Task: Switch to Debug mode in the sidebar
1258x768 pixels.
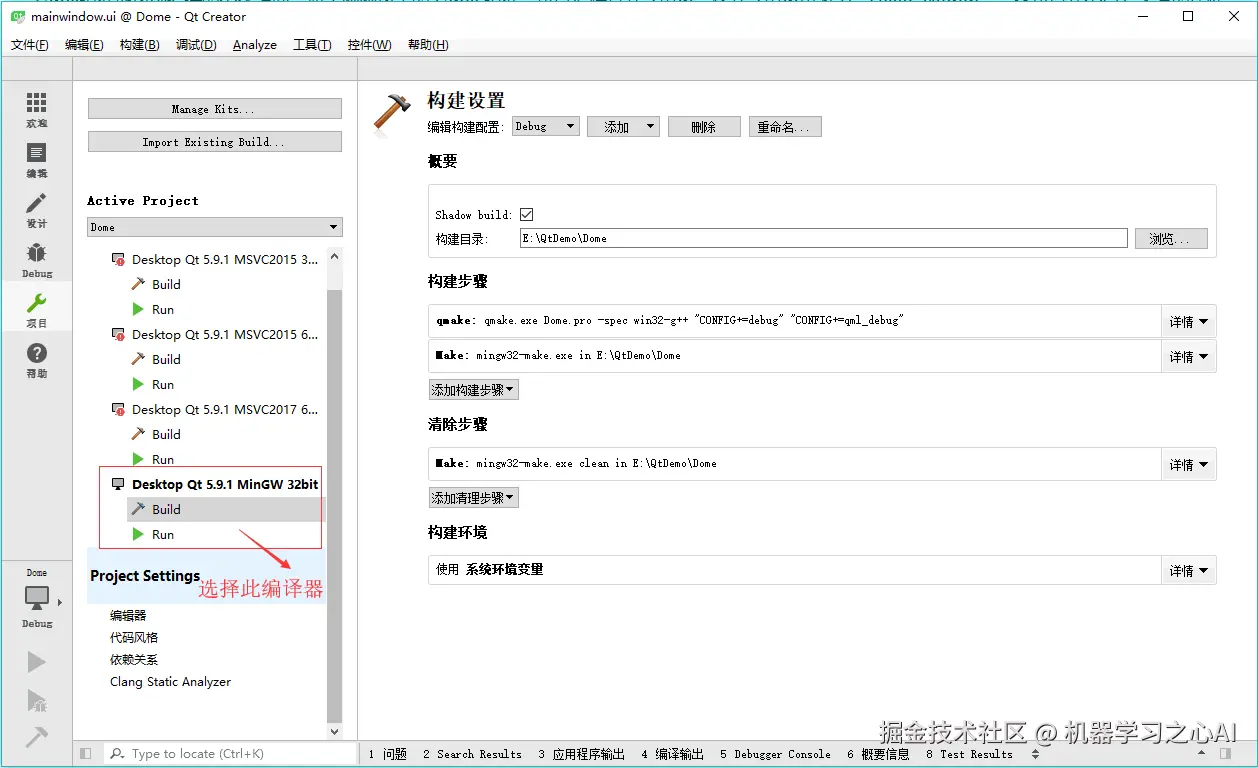Action: [x=36, y=258]
